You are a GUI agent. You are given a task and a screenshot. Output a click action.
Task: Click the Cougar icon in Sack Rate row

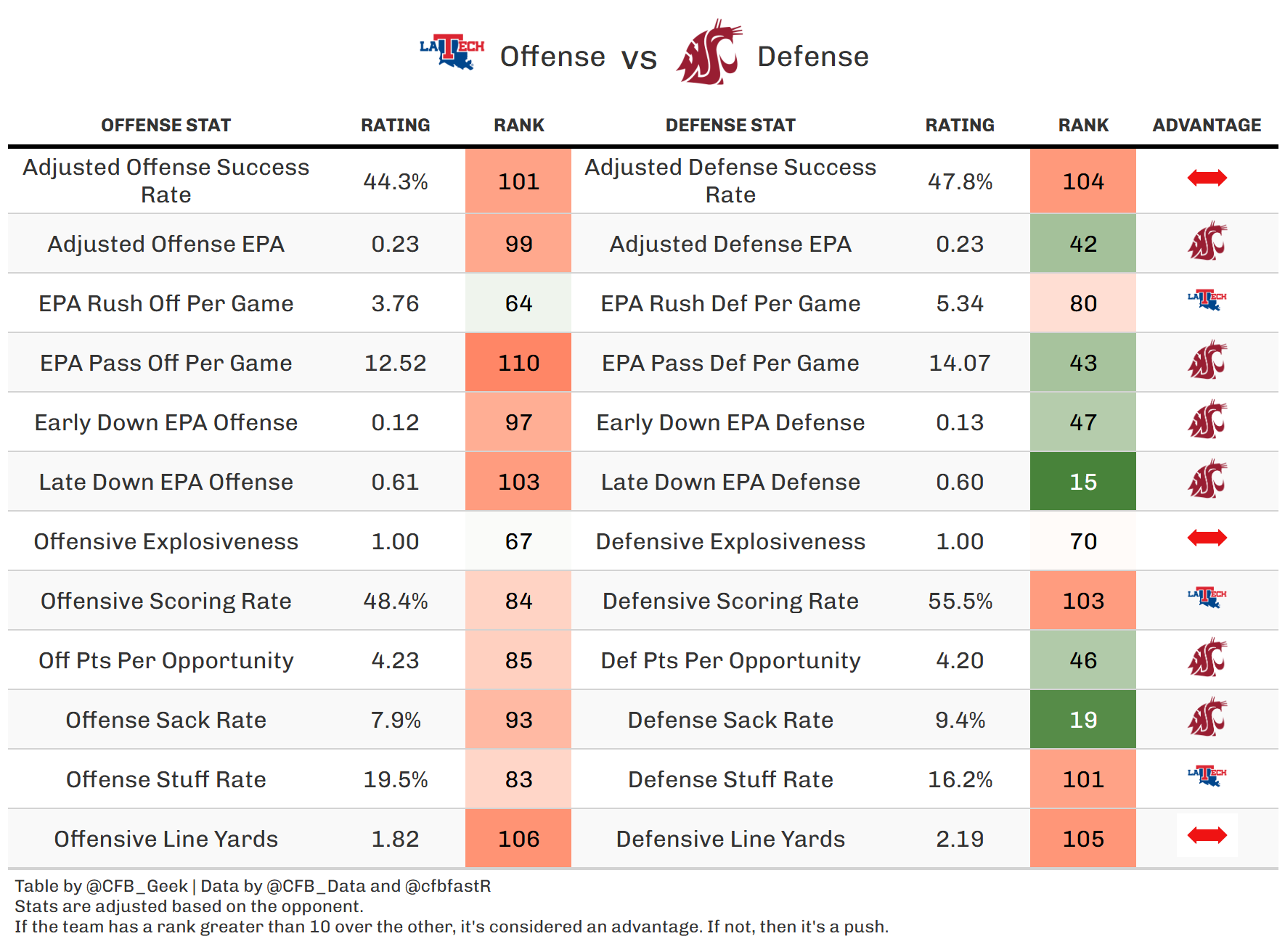tap(1207, 718)
